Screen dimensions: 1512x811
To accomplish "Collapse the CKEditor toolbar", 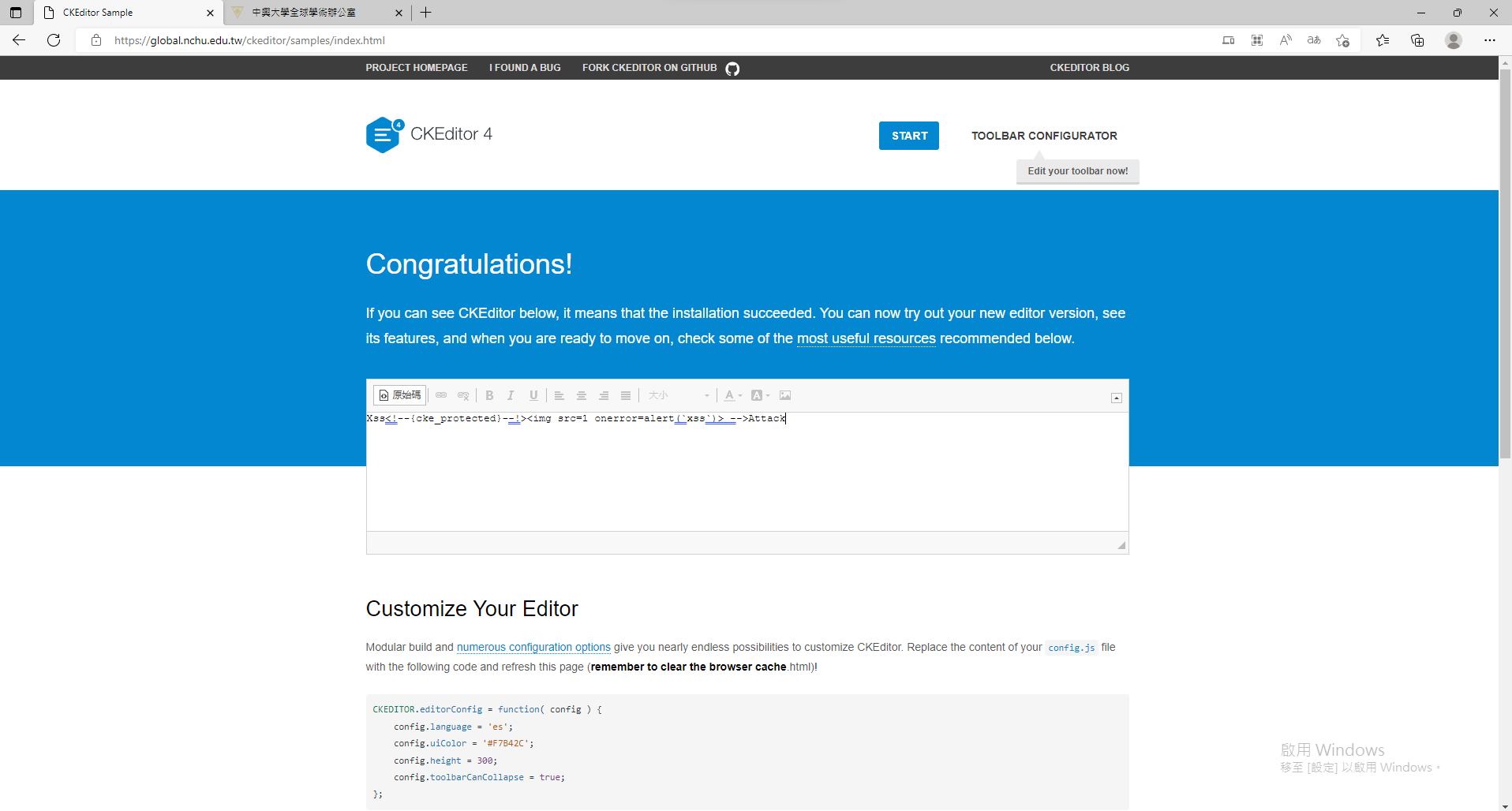I will (1117, 398).
